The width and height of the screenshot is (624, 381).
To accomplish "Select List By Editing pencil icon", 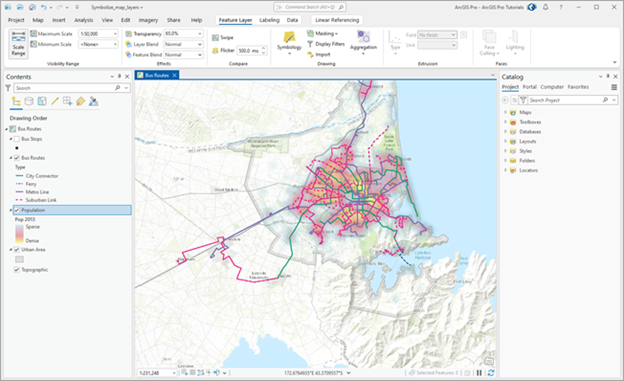I will [x=55, y=102].
